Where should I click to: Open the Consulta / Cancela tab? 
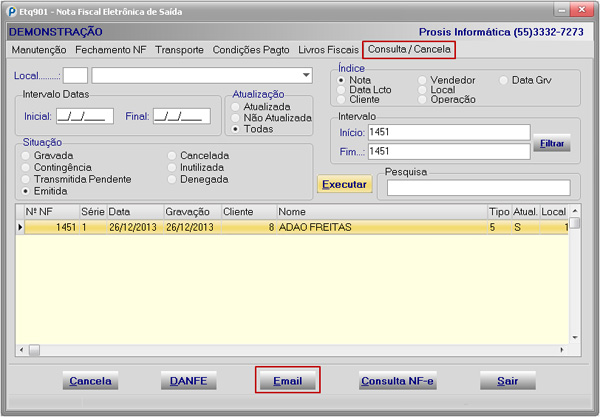coord(409,50)
